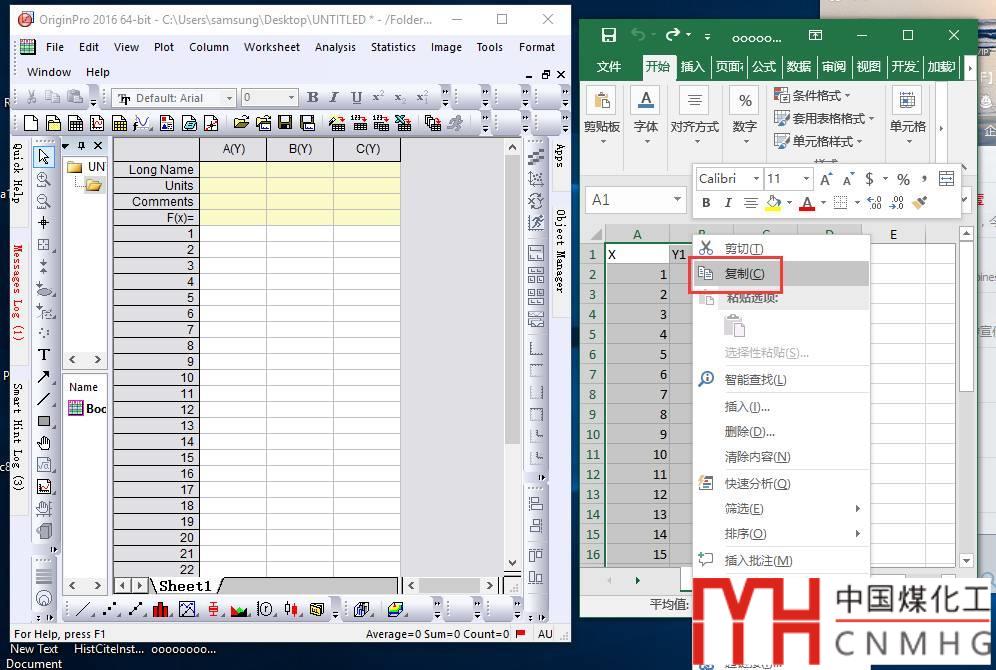Screen dimensions: 996x670
Task: Click Excel's Save icon in quick access toolbar
Action: 609,36
